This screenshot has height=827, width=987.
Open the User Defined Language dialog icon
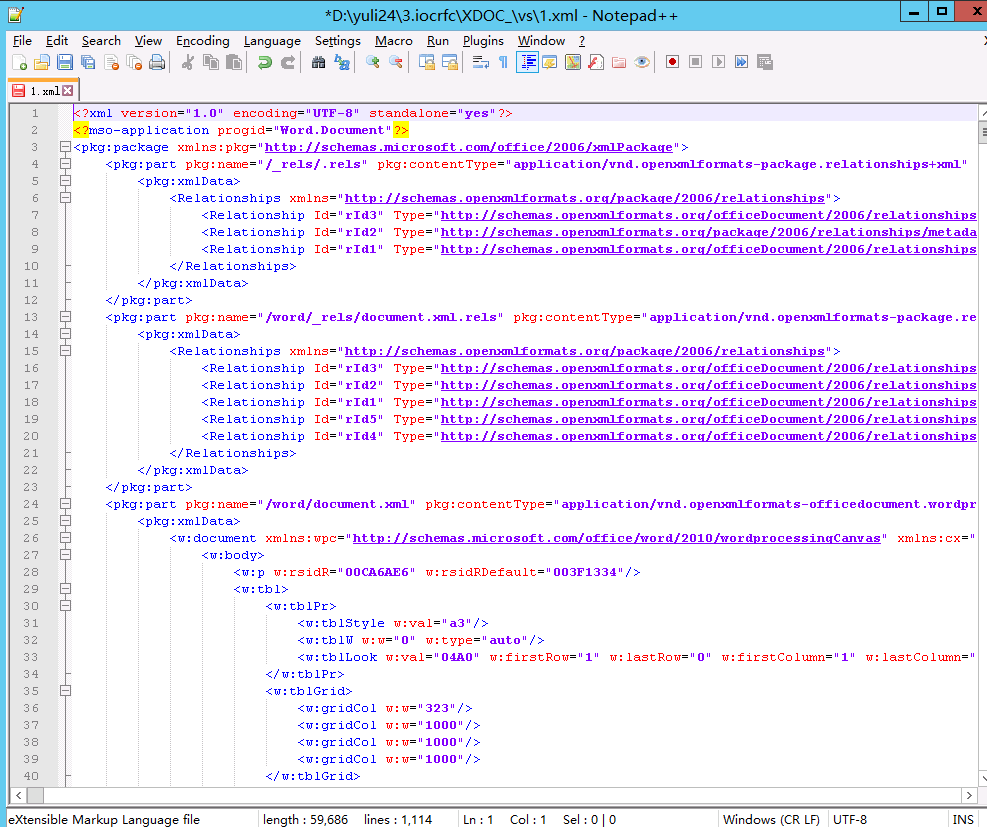coord(550,62)
